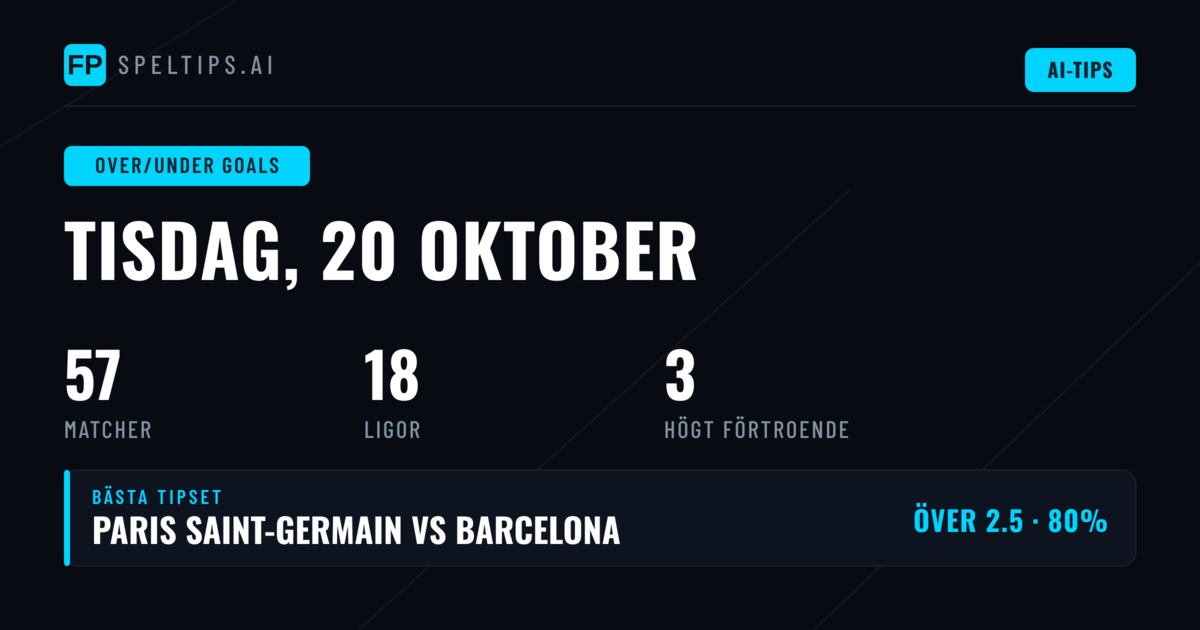1200x630 pixels.
Task: Click the ÖVER 2.5 · 80% prediction
Action: (1010, 521)
